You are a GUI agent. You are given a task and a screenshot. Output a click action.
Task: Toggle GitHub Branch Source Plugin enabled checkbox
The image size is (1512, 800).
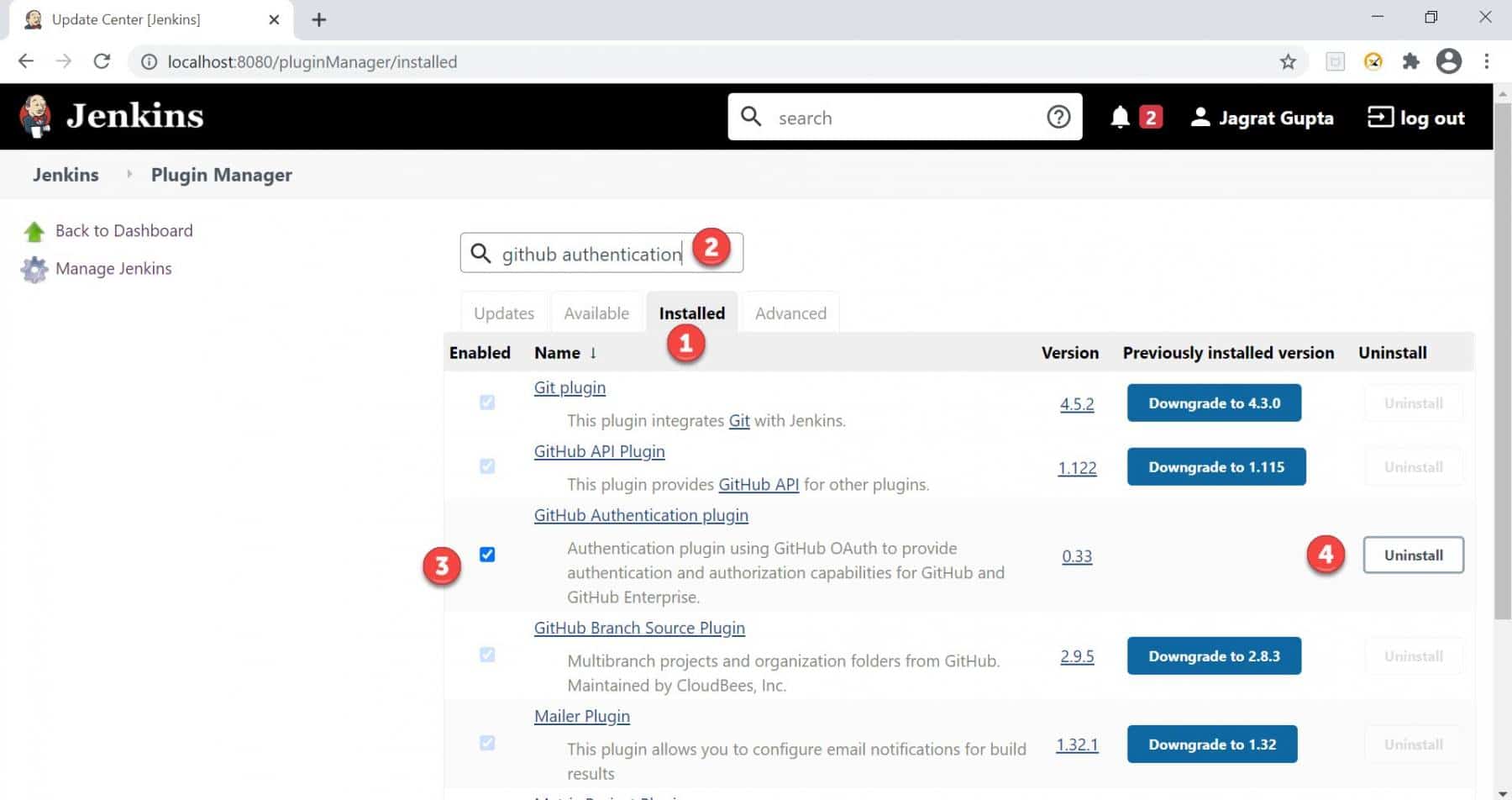click(487, 655)
